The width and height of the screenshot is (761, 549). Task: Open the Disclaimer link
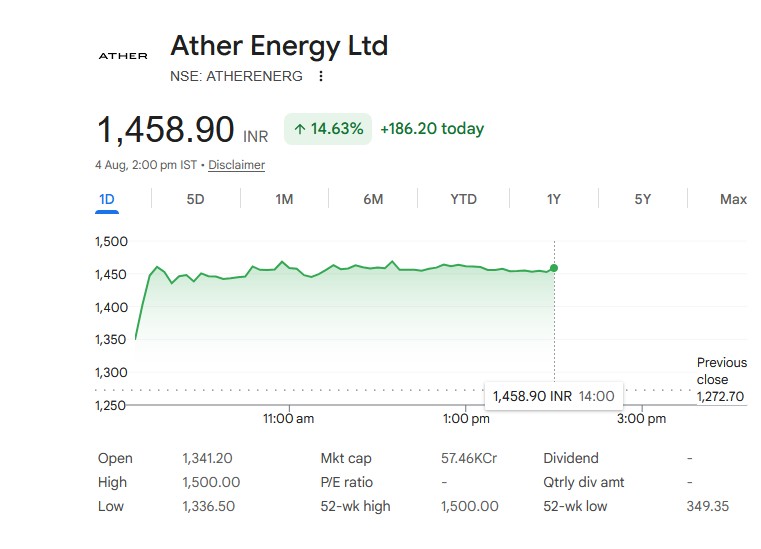236,165
